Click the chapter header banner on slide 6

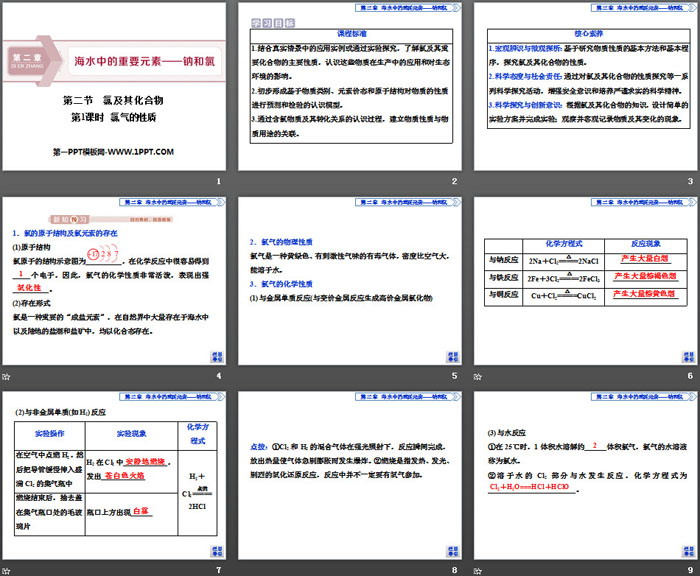tap(643, 202)
